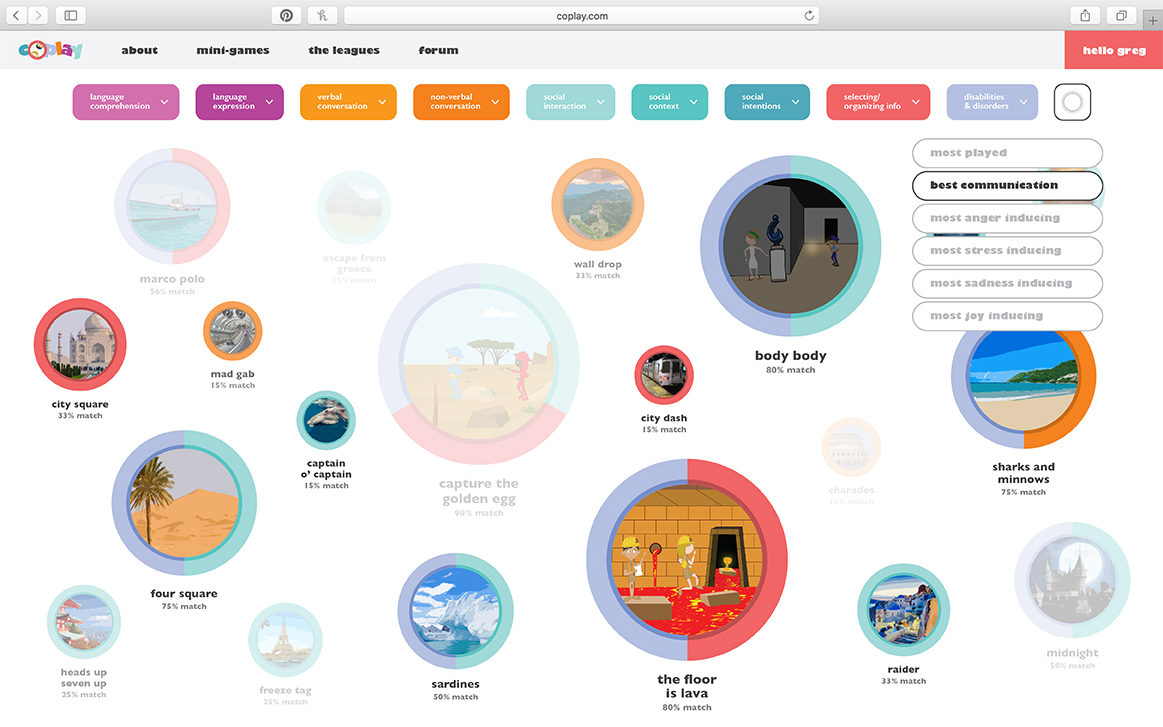The image size is (1163, 727).
Task: Toggle the Safari sidebar button
Action: (x=70, y=15)
